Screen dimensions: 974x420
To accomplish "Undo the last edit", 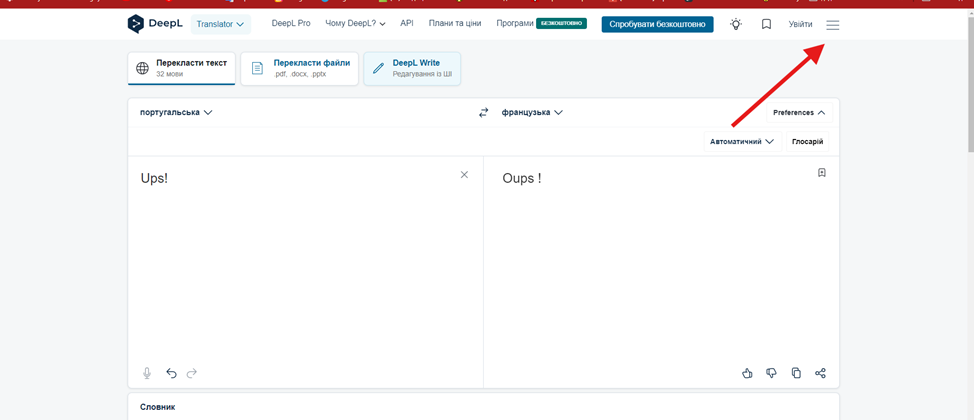I will tap(171, 373).
